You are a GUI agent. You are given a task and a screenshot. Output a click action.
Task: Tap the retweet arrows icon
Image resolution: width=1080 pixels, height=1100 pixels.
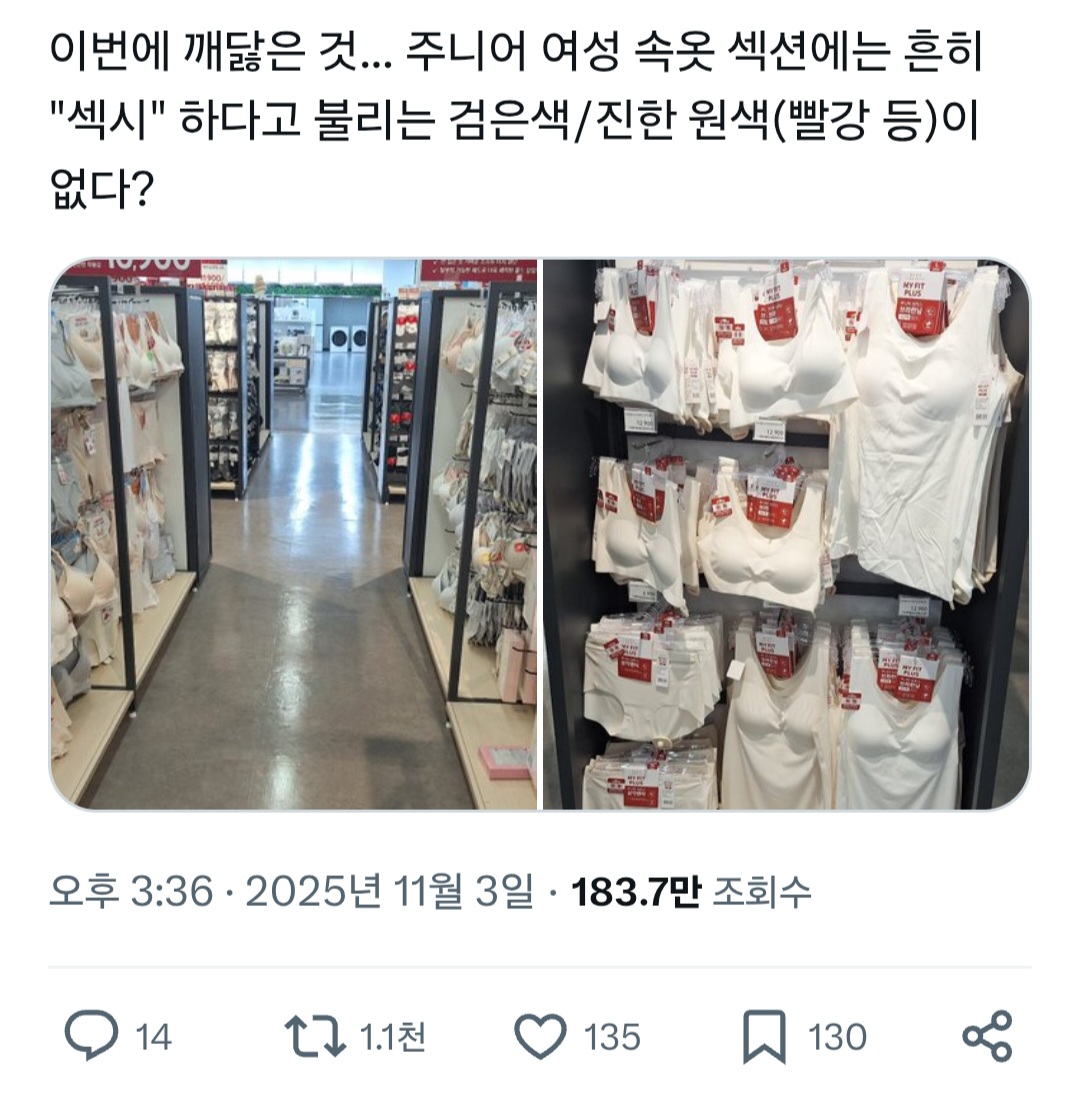click(x=314, y=1036)
